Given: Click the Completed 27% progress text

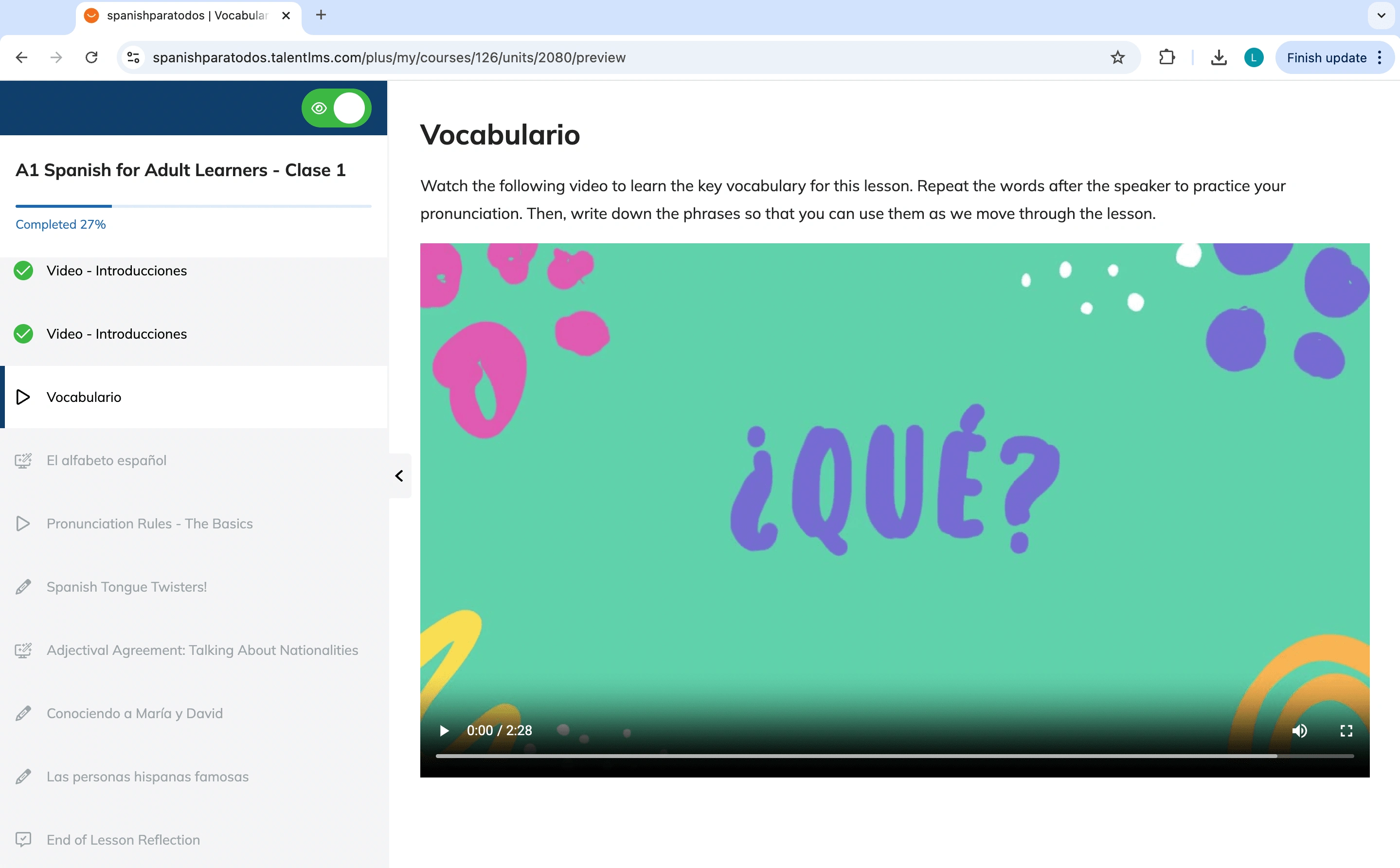Looking at the screenshot, I should coord(60,224).
